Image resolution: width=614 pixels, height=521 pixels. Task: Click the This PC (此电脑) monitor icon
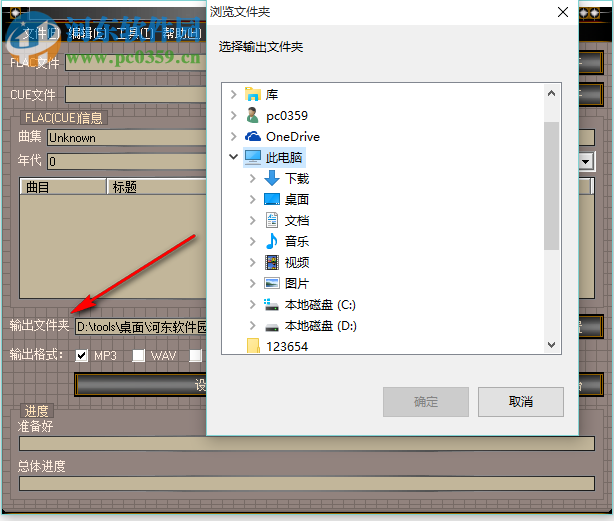pos(253,157)
